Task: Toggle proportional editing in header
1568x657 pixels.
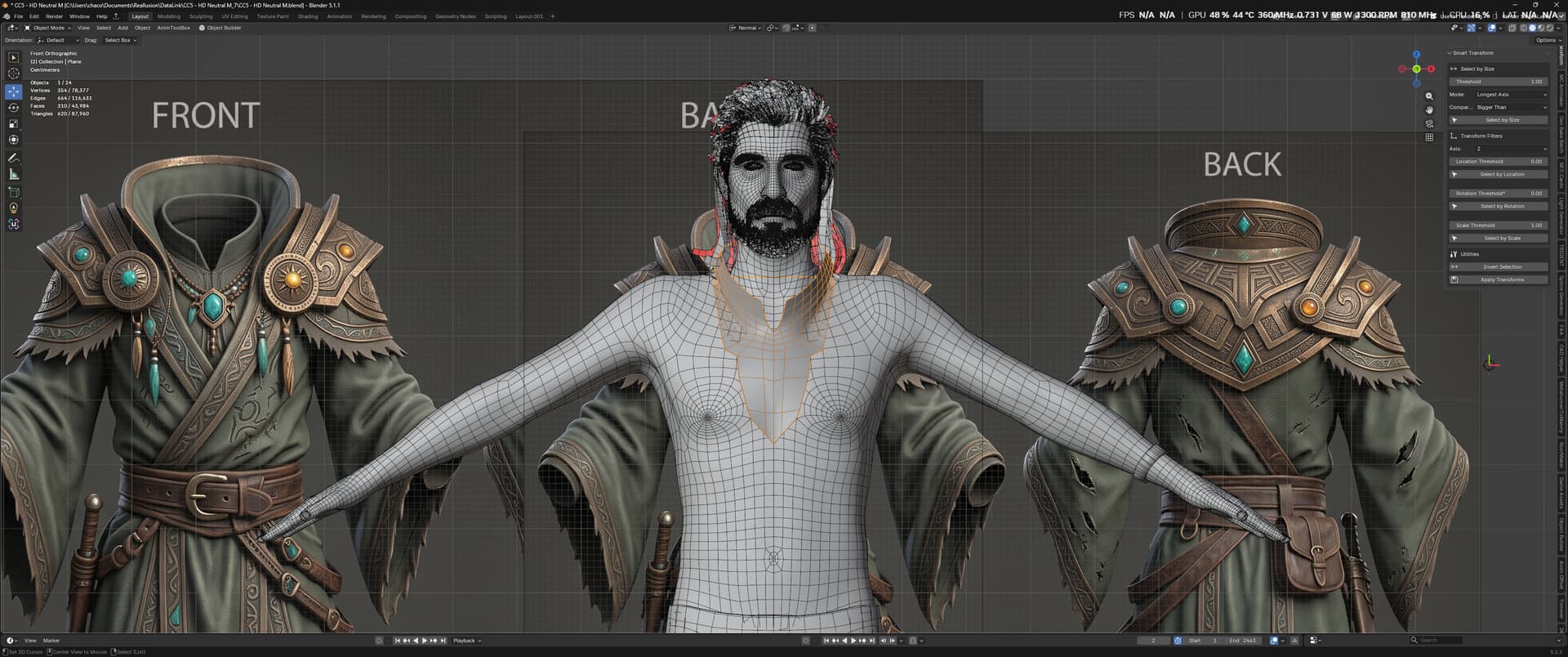Action: [x=812, y=28]
